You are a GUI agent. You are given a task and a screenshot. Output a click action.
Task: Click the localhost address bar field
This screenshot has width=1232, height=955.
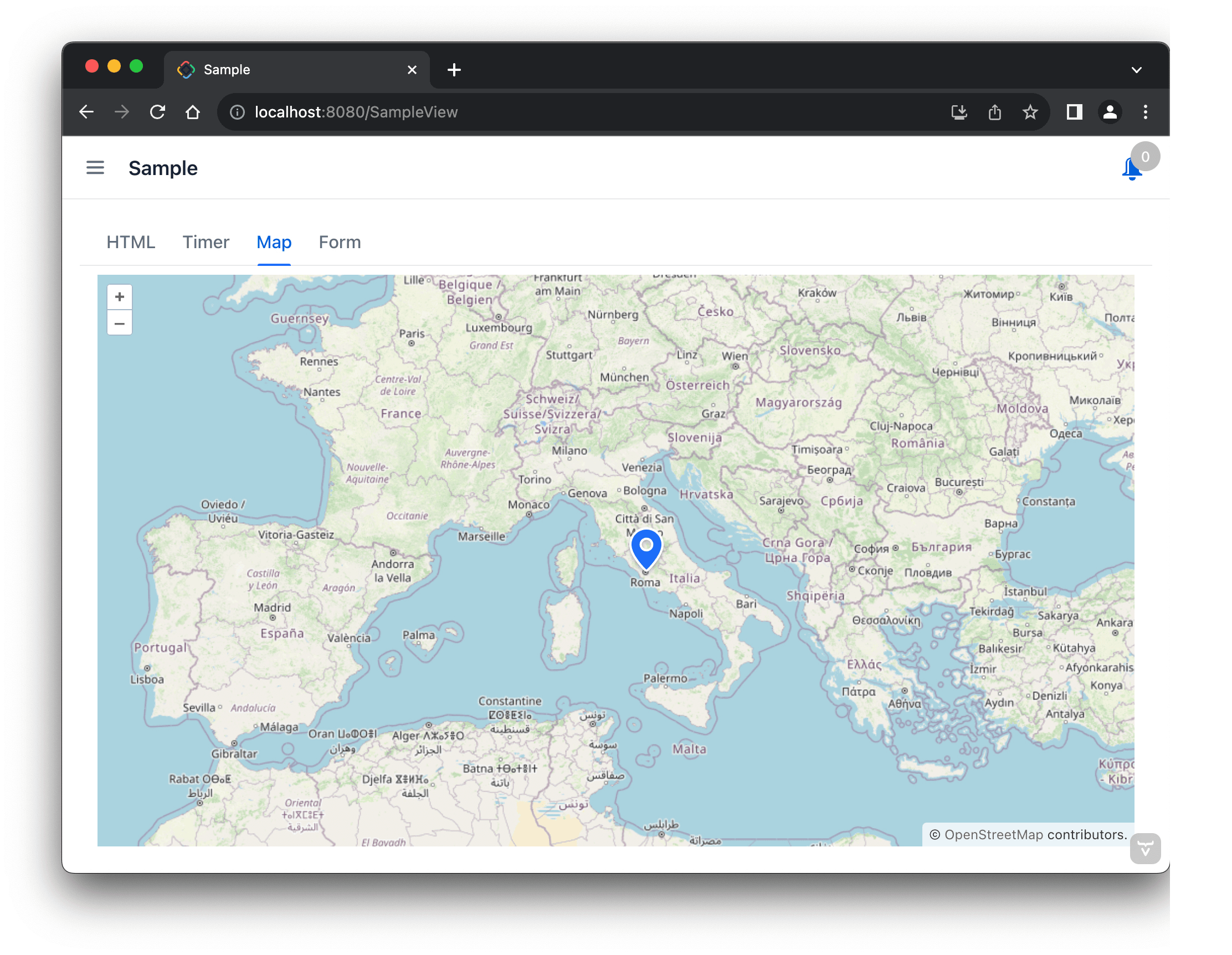coord(507,112)
